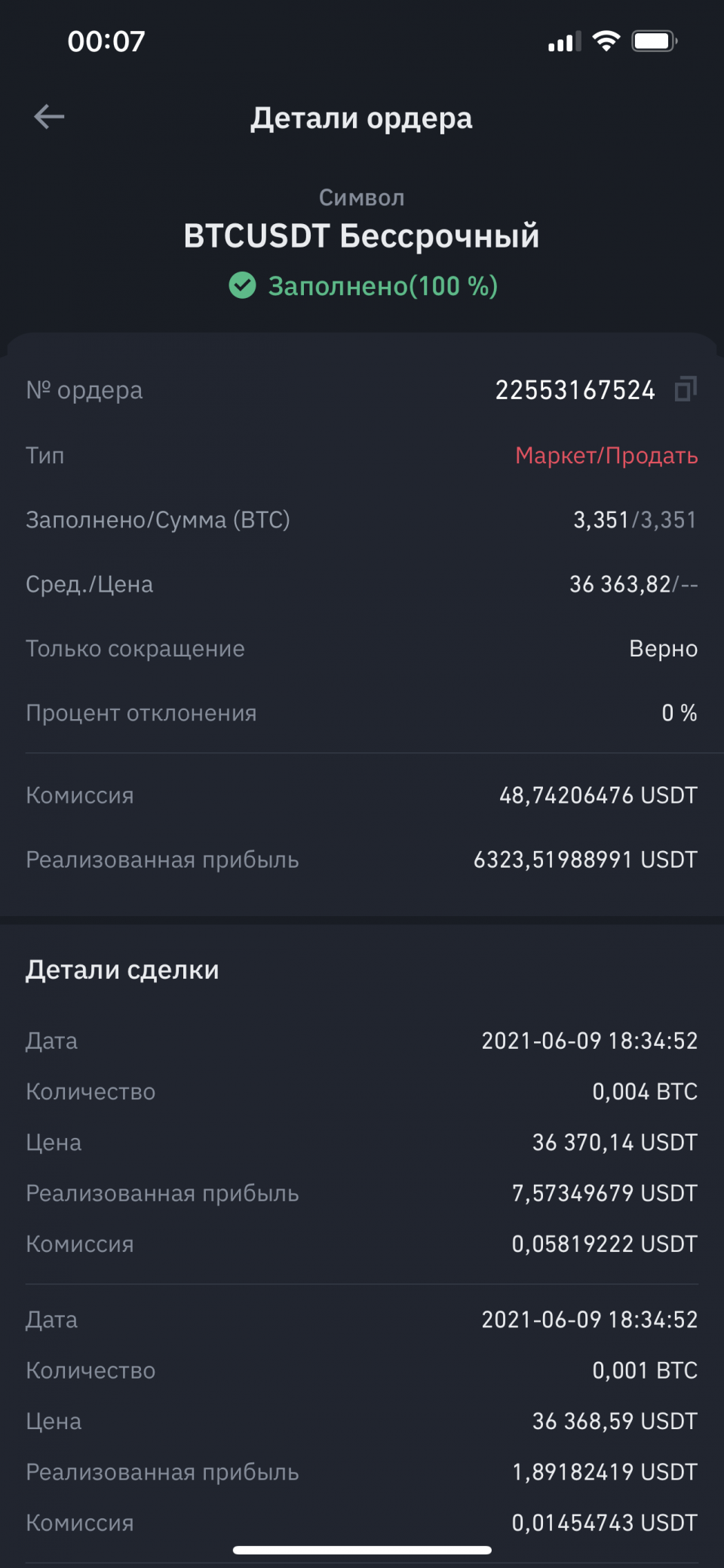This screenshot has height=1568, width=724.
Task: Tap the average price 36 363,82 value
Action: tap(620, 584)
